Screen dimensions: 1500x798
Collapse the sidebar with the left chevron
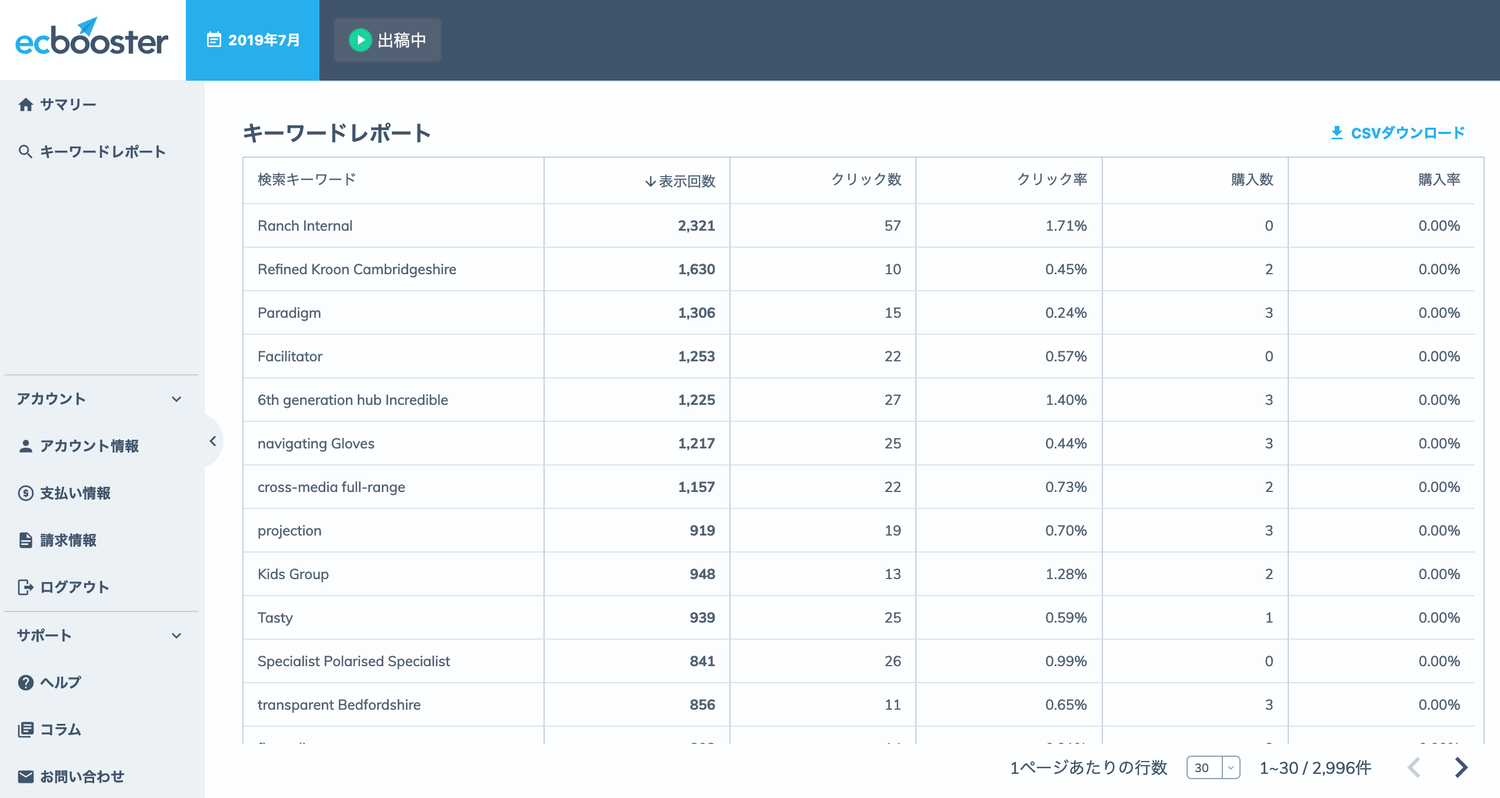pos(212,440)
